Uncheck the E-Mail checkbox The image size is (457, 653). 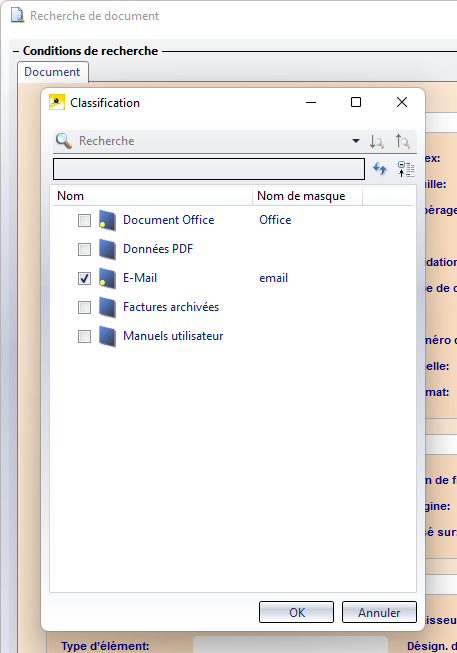[85, 278]
